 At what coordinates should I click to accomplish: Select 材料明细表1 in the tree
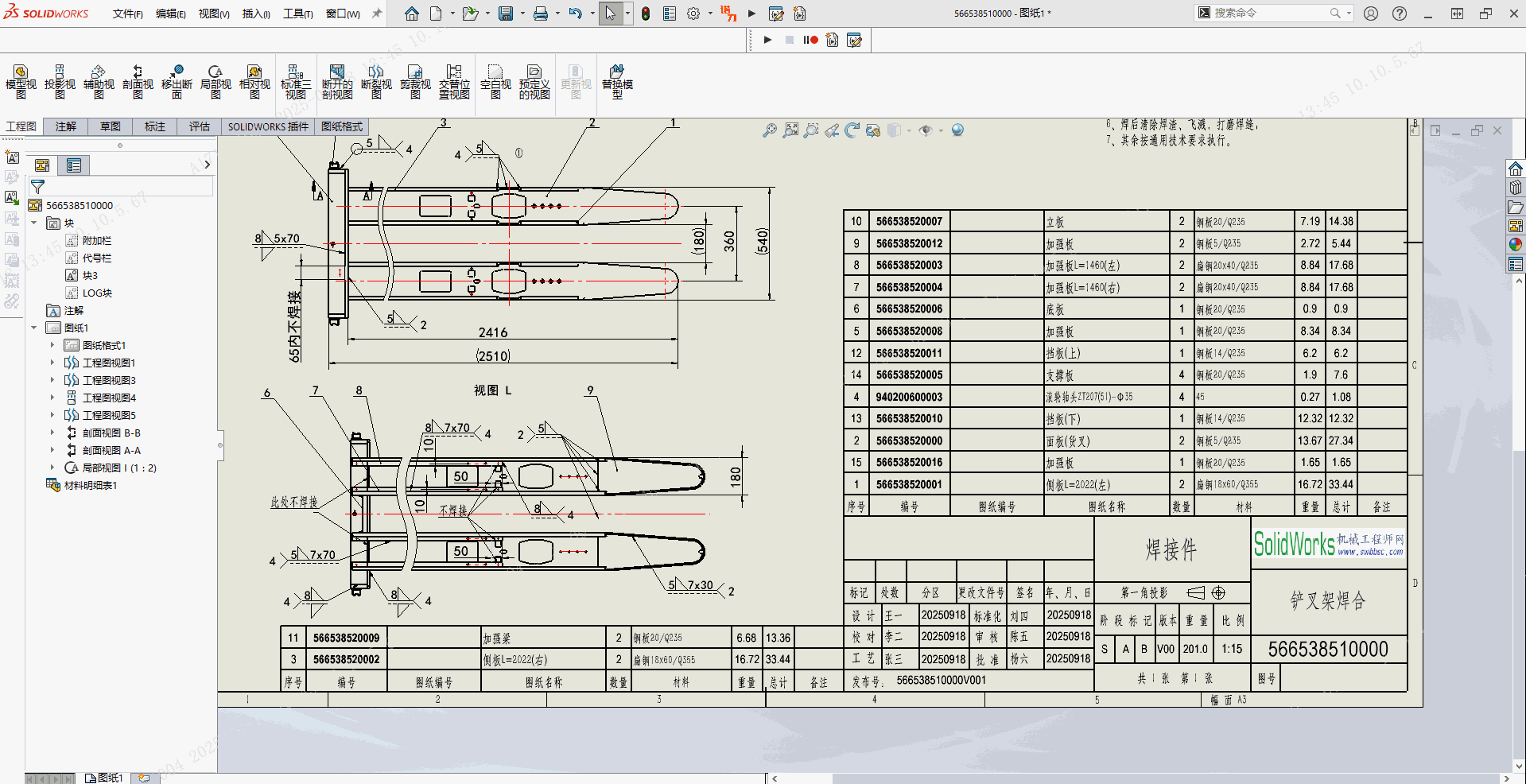(91, 485)
